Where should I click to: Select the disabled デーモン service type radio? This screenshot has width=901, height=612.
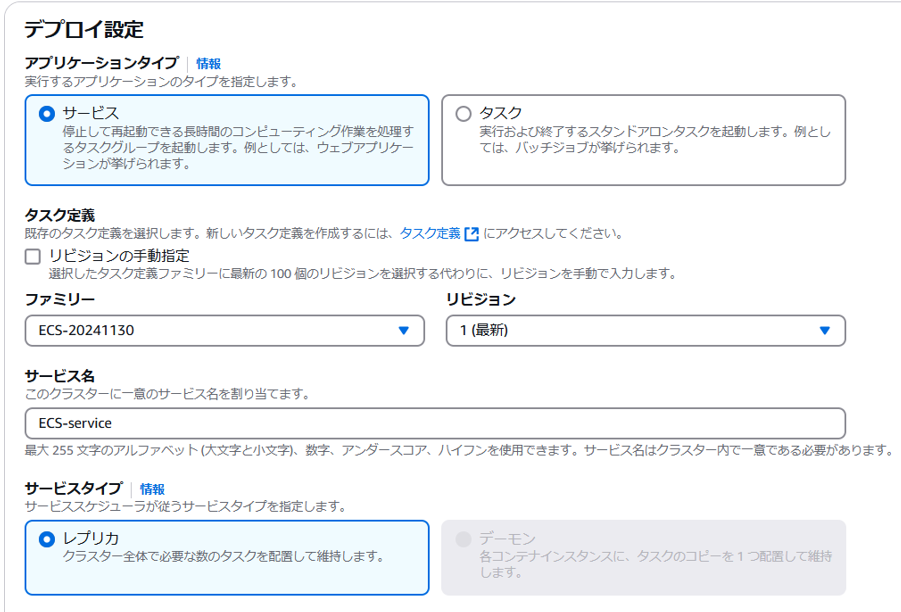463,539
